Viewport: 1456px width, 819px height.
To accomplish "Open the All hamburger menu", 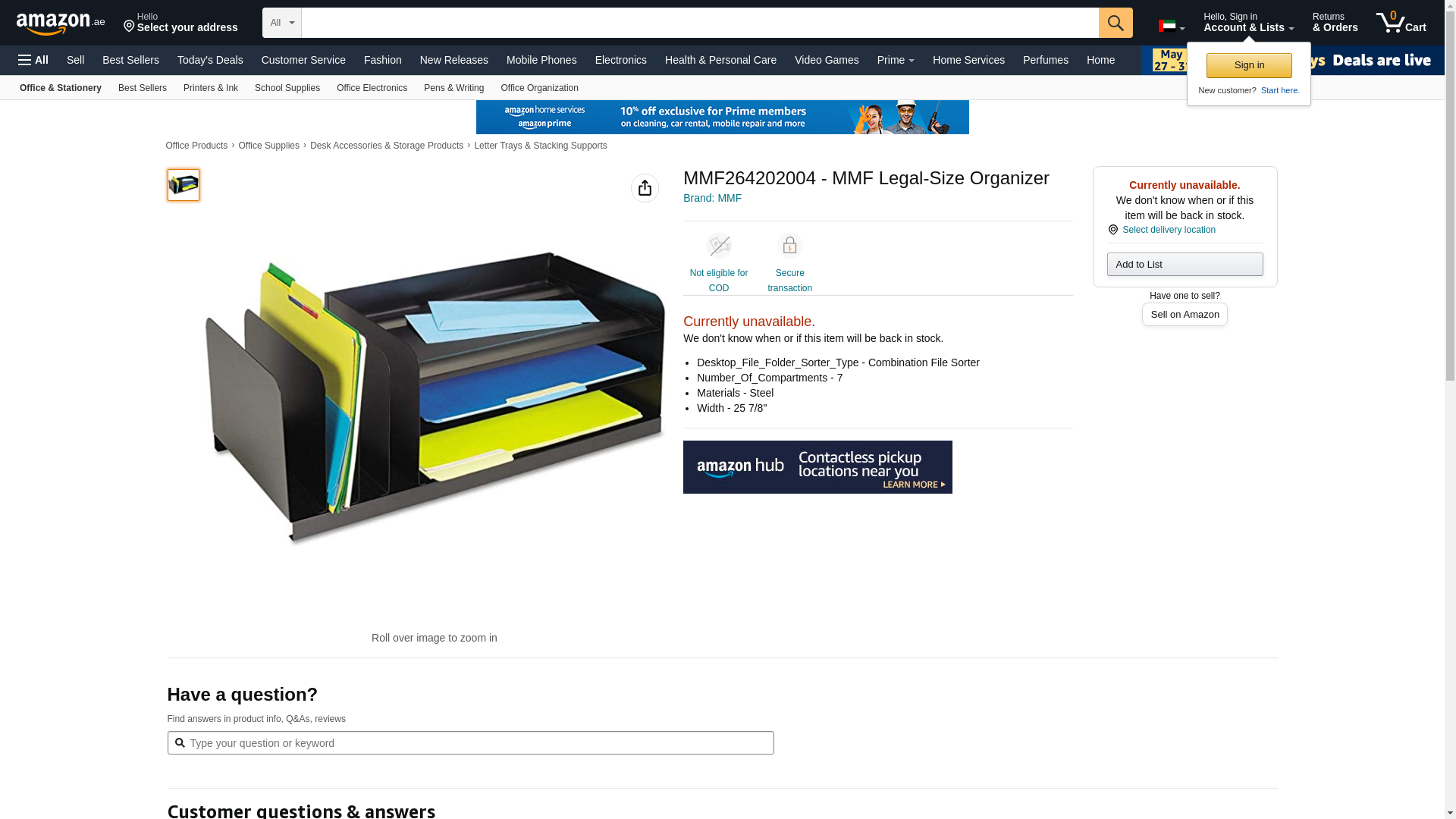I will [33, 60].
